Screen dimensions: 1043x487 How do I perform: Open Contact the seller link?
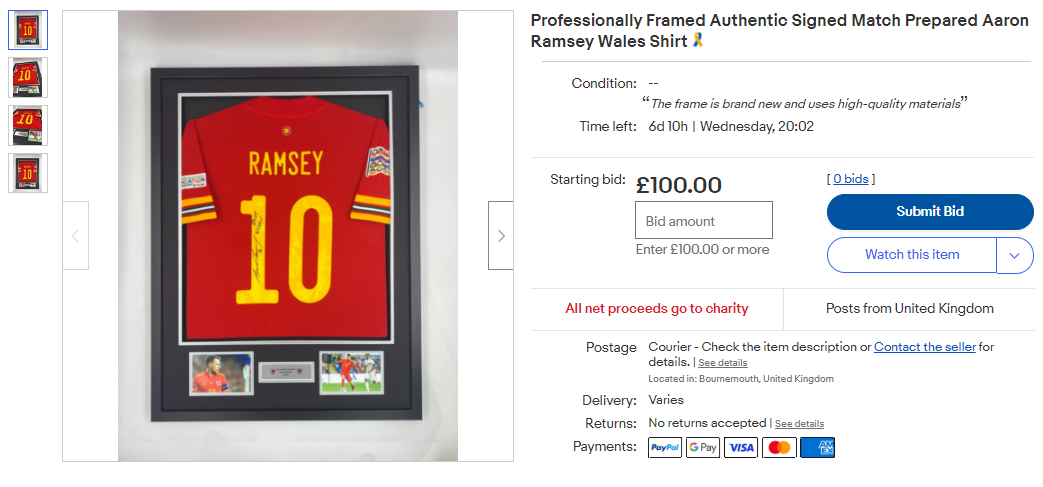coord(925,347)
